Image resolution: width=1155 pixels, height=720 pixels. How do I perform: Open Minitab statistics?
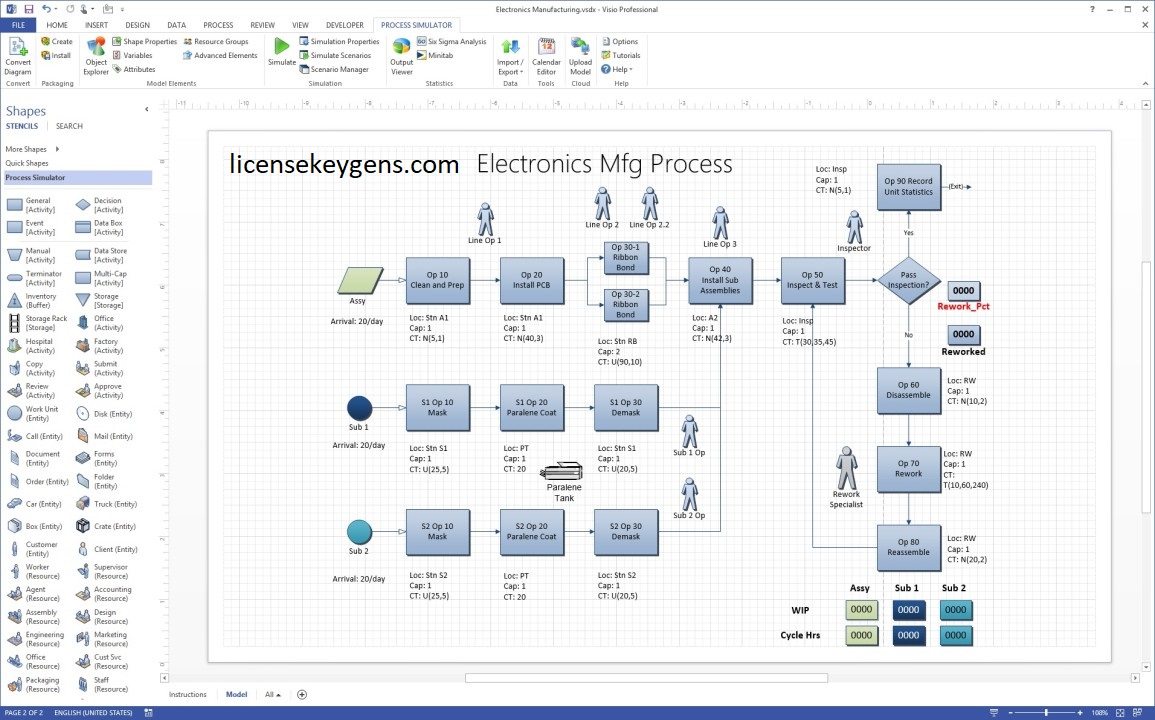pos(435,55)
